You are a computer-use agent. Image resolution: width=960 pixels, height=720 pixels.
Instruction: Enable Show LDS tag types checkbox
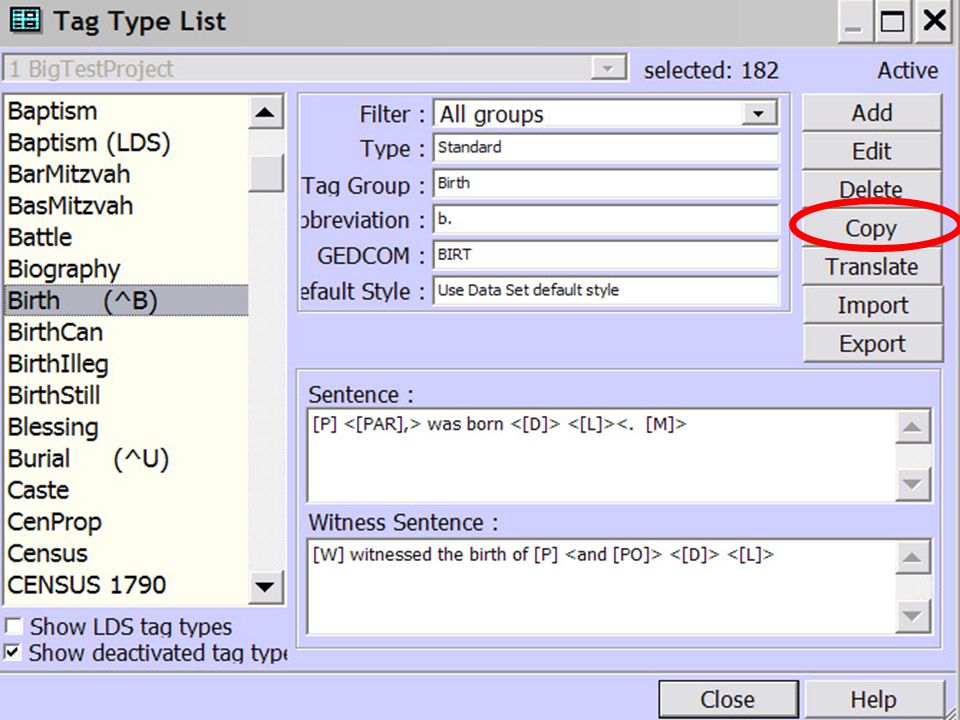[x=13, y=626]
